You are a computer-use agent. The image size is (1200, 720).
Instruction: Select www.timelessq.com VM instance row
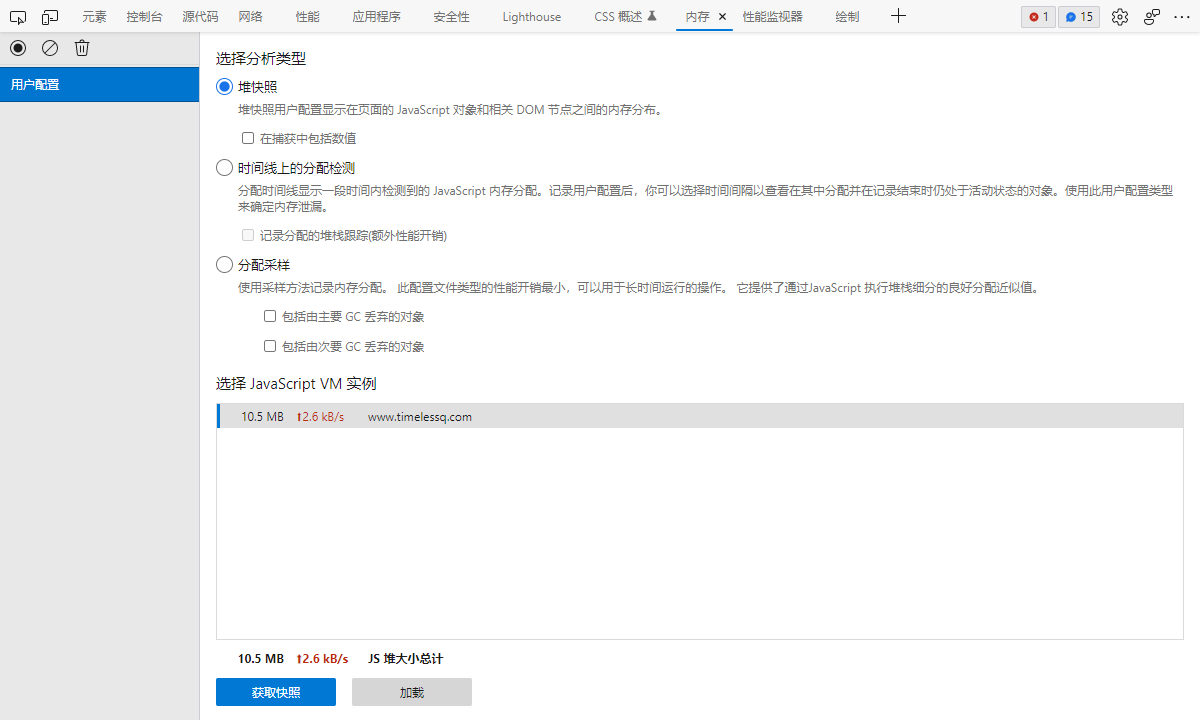[700, 416]
